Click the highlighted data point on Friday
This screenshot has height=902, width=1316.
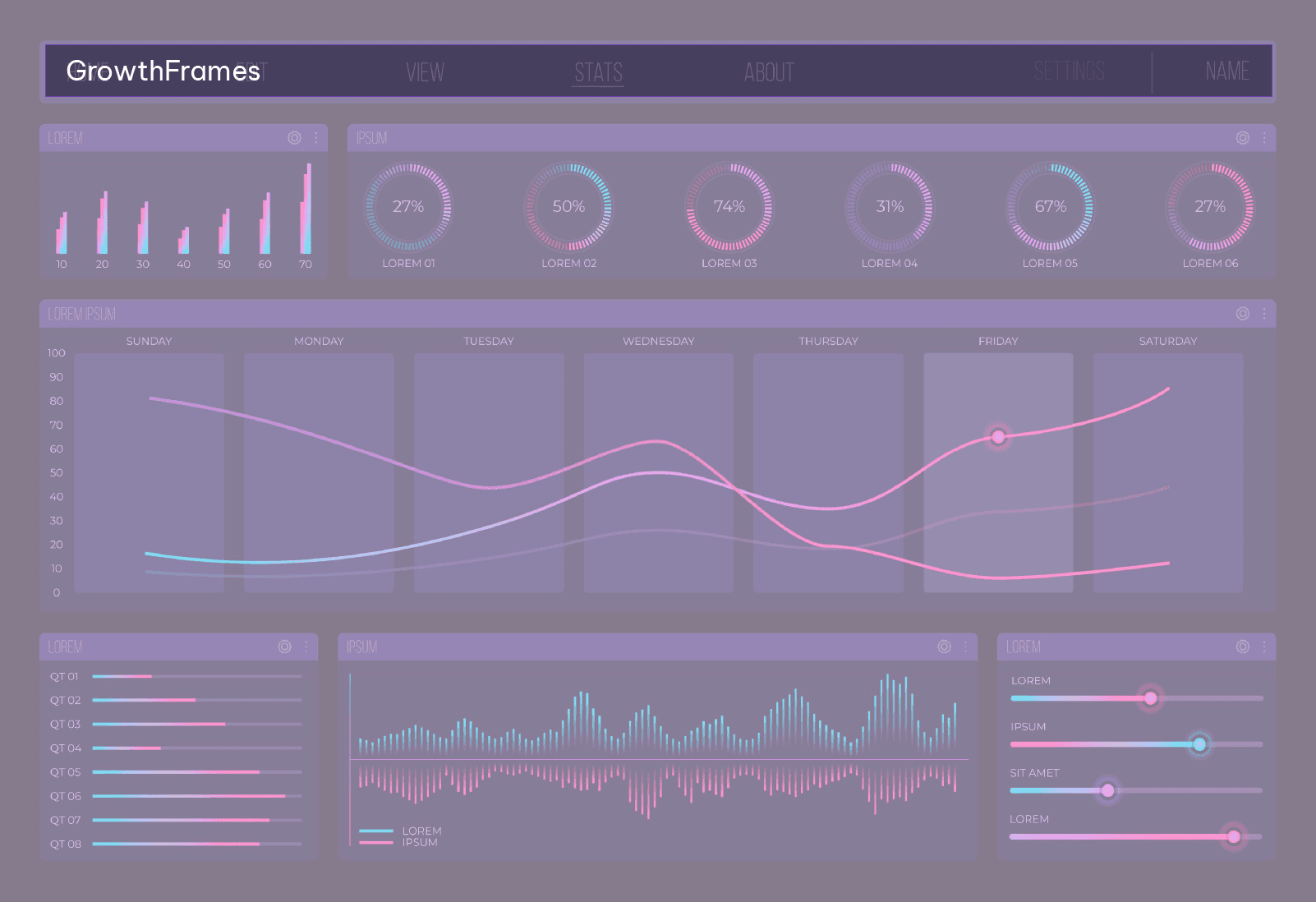tap(998, 437)
